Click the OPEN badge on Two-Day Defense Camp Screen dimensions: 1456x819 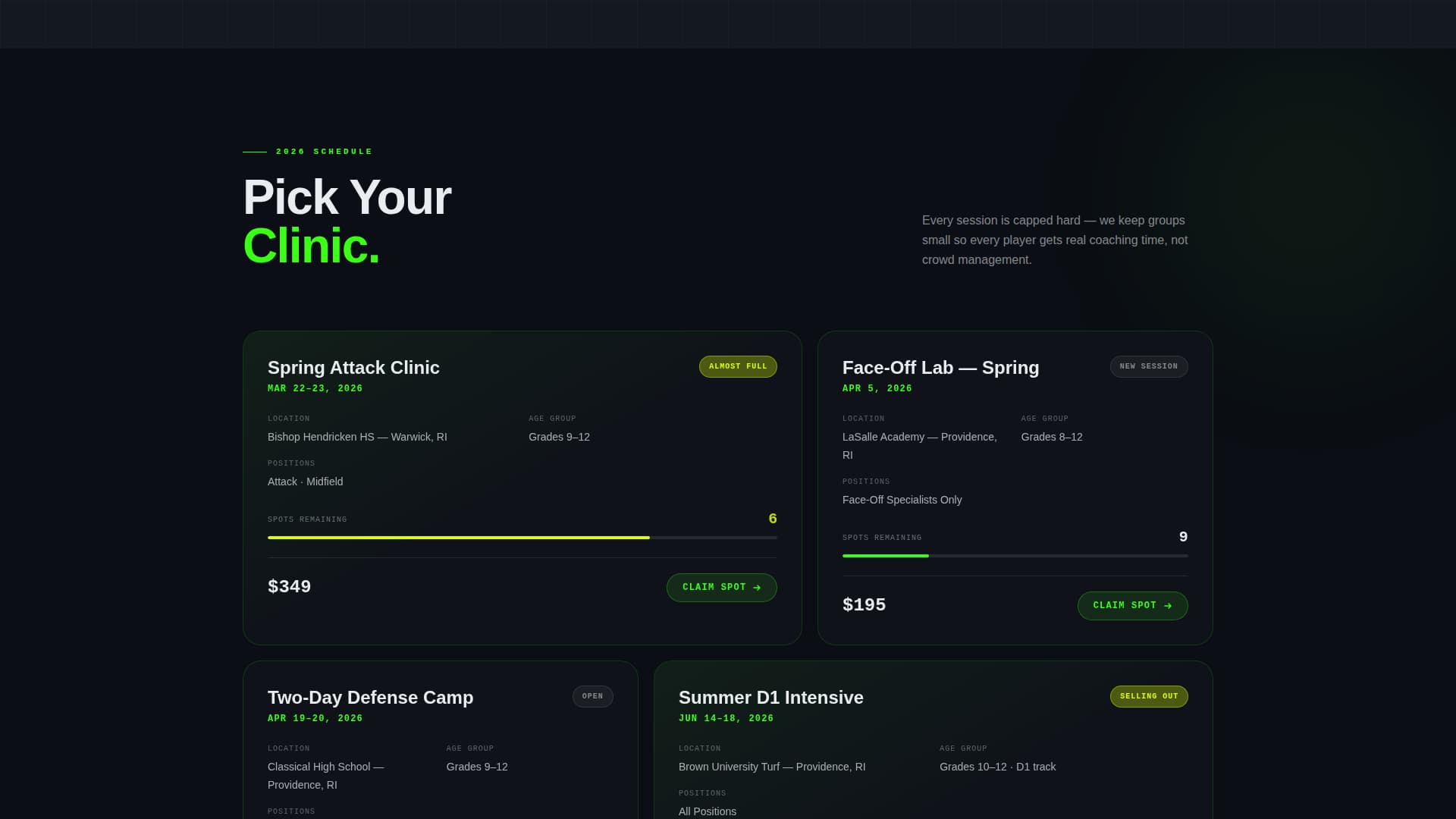point(593,696)
